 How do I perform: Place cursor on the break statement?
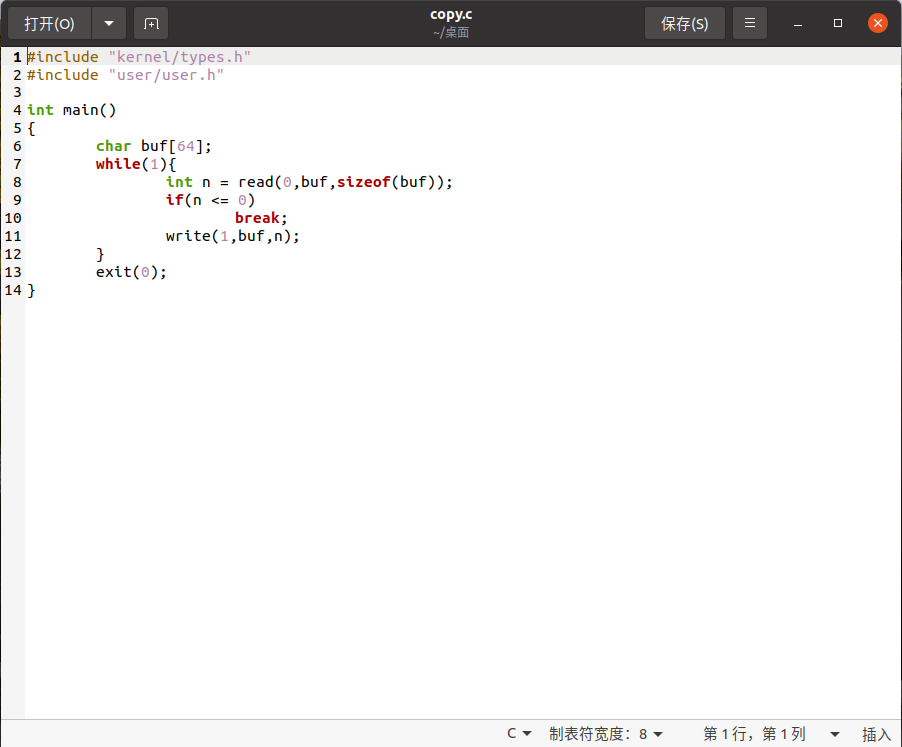[x=259, y=218]
